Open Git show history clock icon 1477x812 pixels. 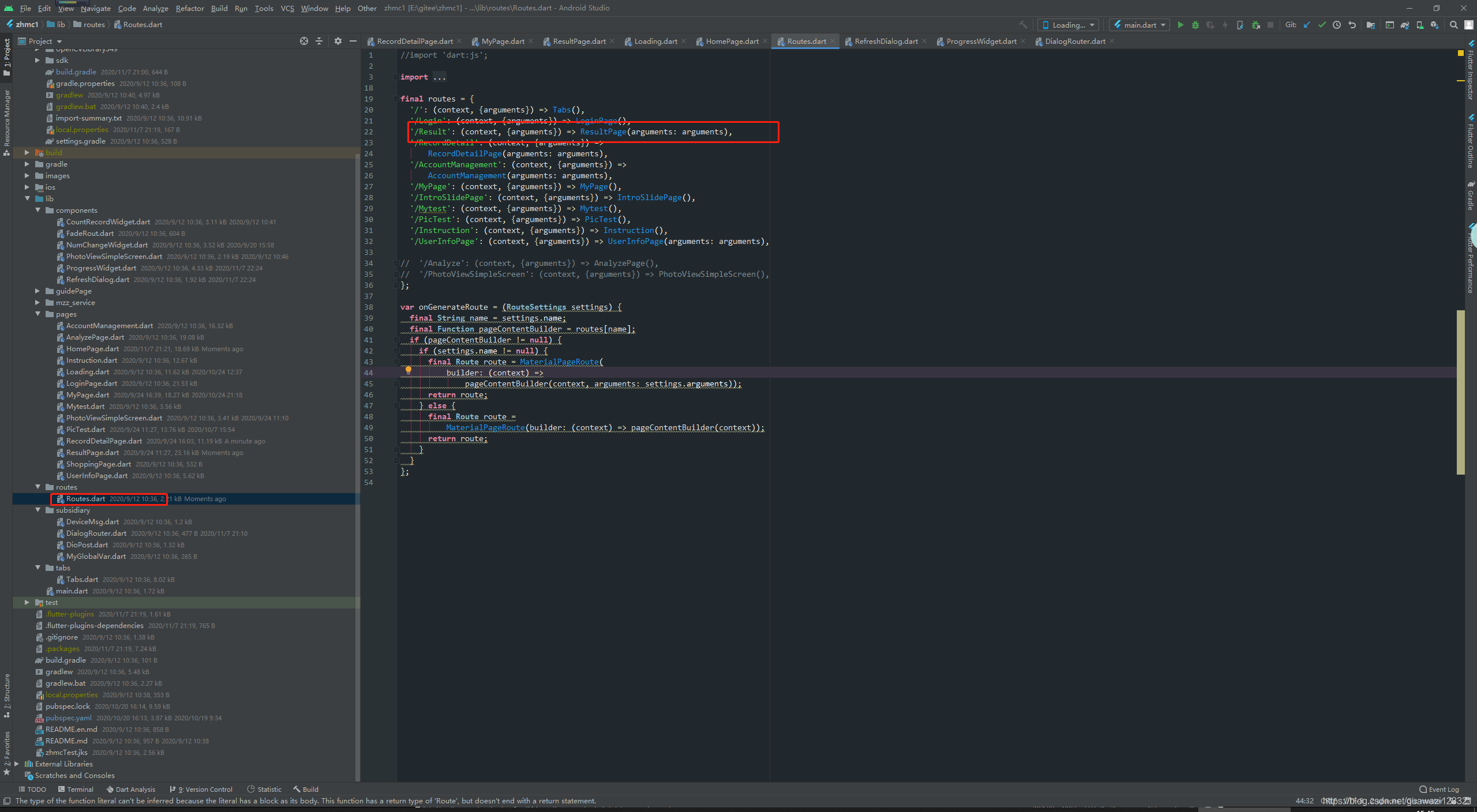click(1337, 25)
